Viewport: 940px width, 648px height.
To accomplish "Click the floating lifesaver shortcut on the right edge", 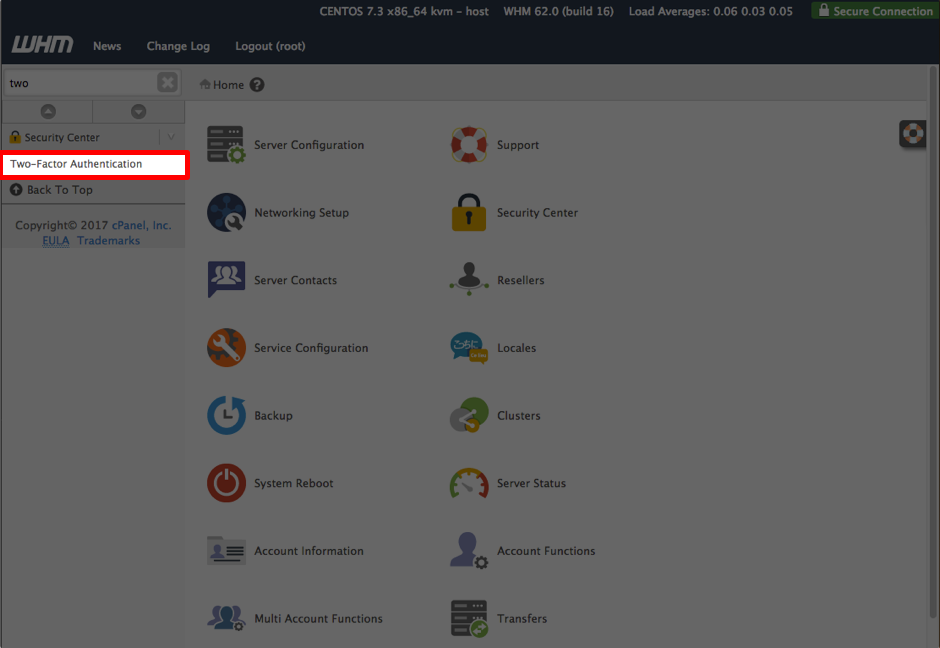I will pyautogui.click(x=912, y=133).
